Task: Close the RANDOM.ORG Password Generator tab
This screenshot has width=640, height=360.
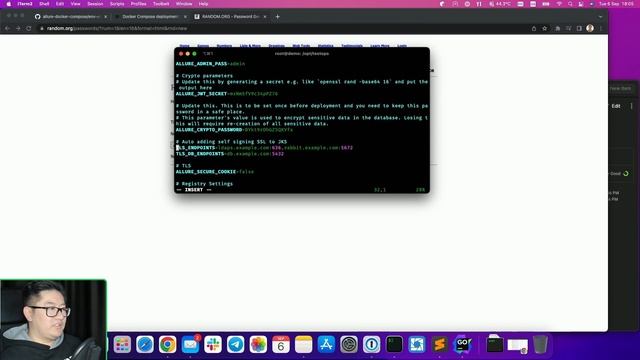Action: [x=265, y=17]
